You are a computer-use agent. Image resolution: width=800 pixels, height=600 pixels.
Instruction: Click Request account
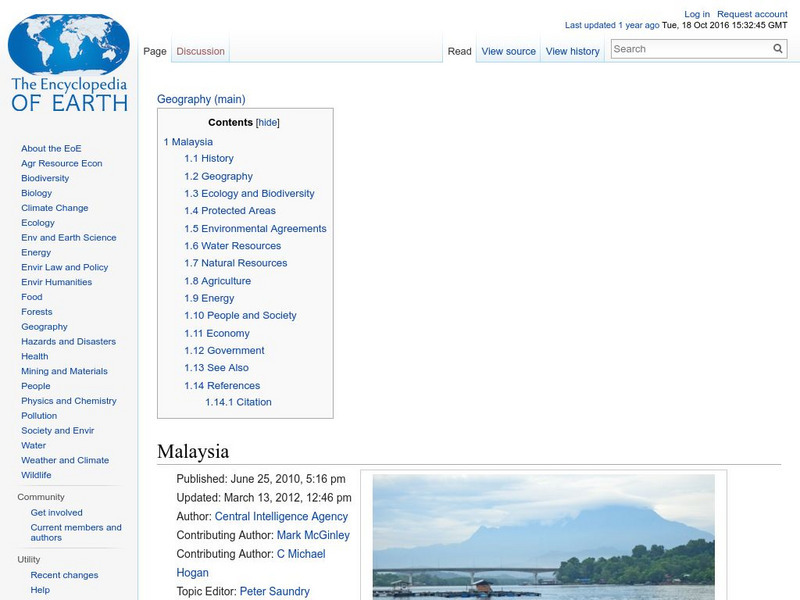752,13
